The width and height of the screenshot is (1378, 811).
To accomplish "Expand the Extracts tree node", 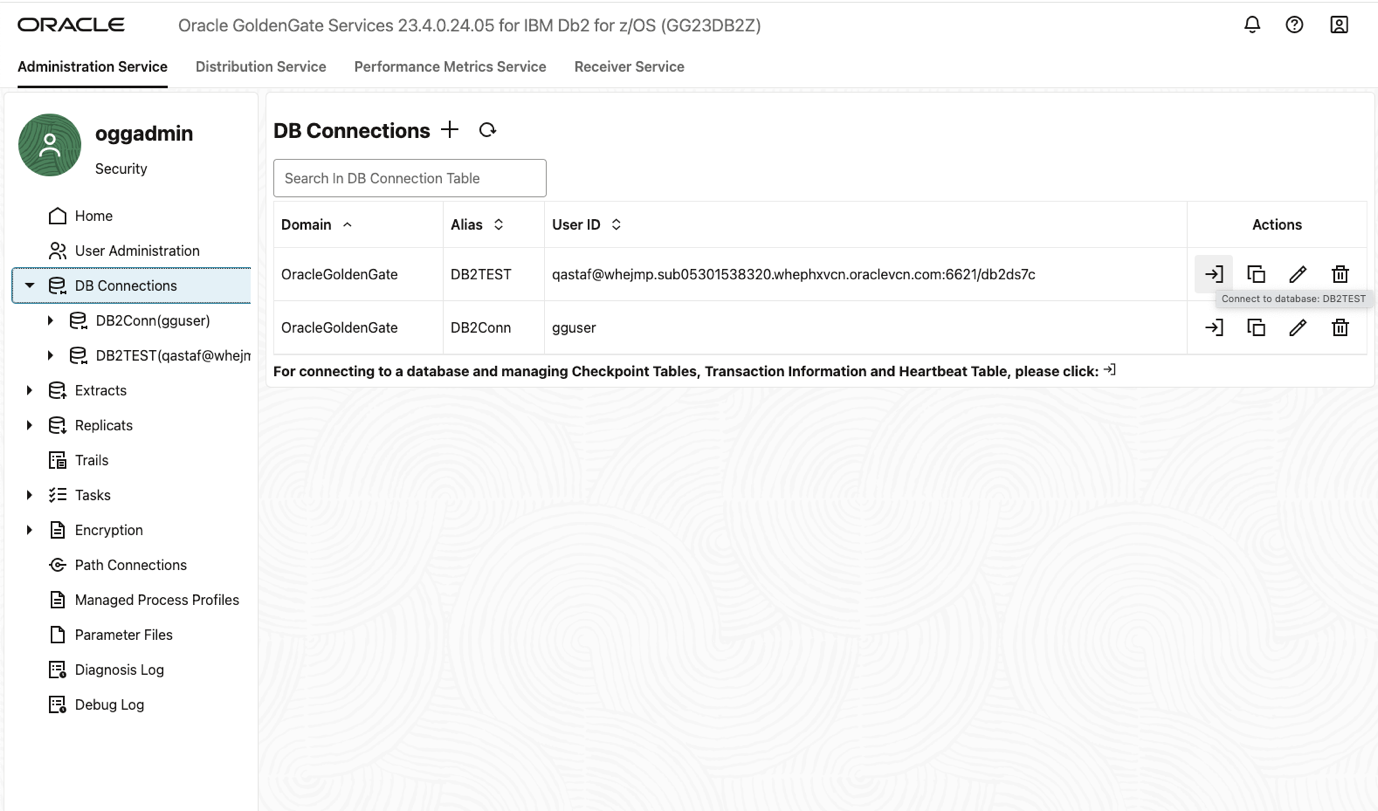I will point(29,390).
